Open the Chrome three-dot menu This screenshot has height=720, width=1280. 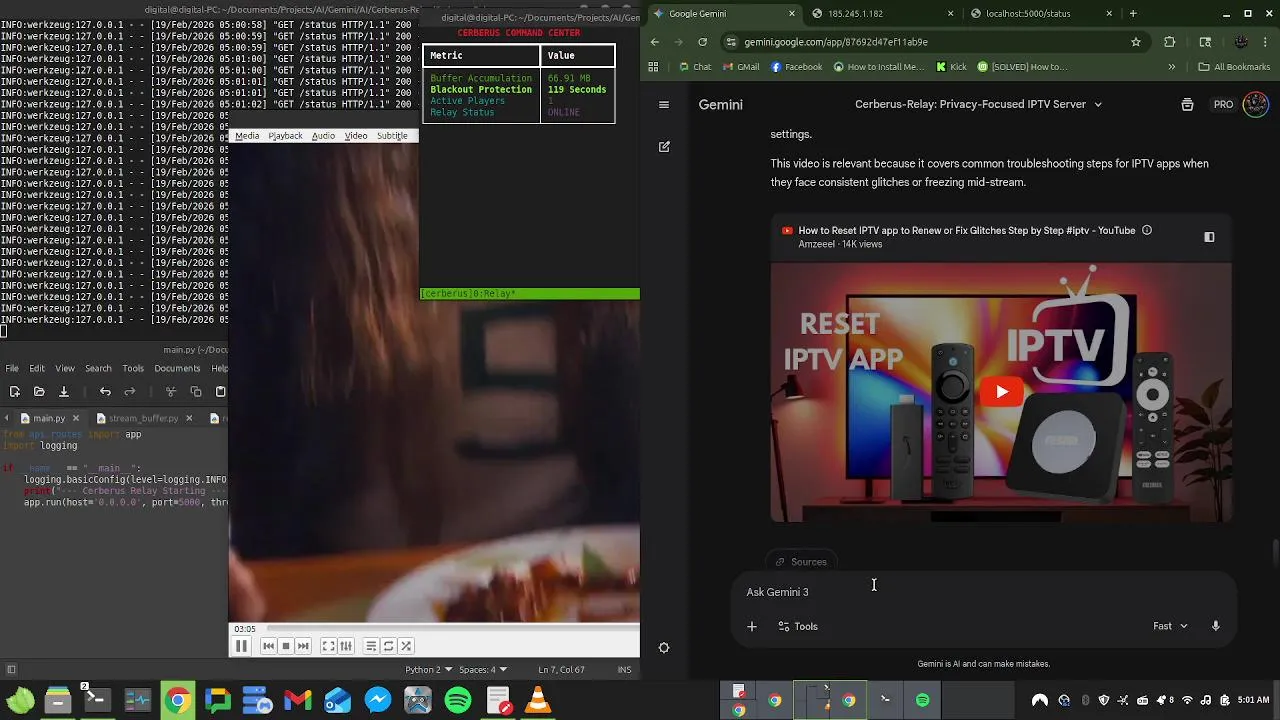coord(1267,42)
